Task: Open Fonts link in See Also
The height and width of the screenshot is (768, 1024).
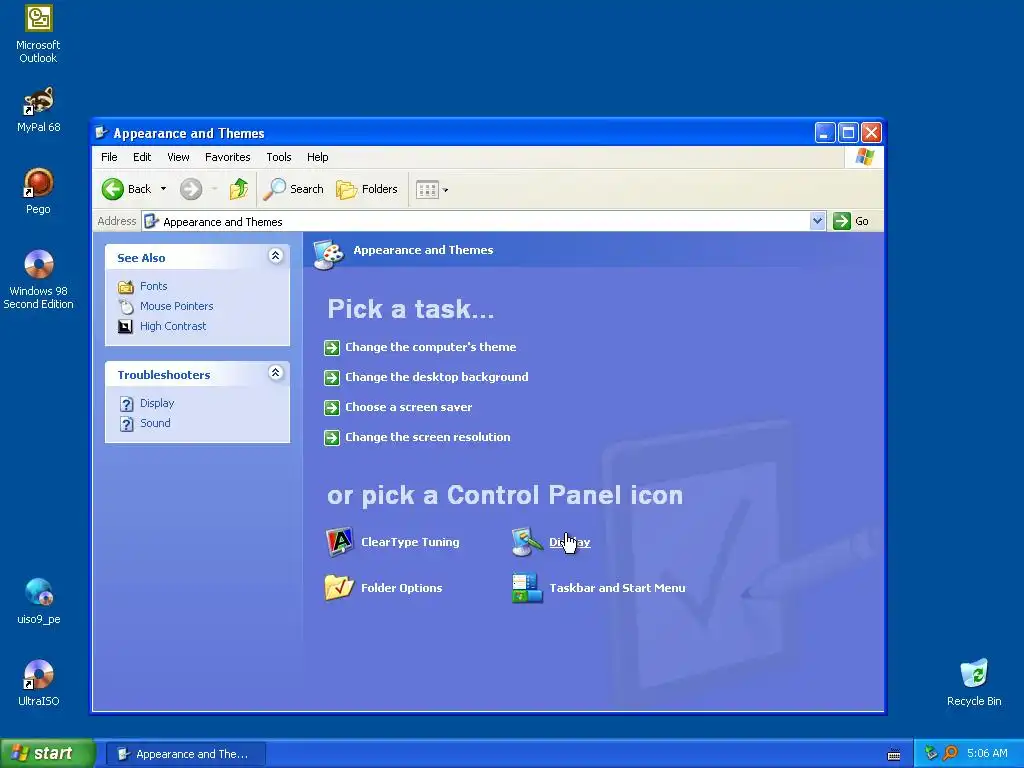Action: tap(153, 286)
